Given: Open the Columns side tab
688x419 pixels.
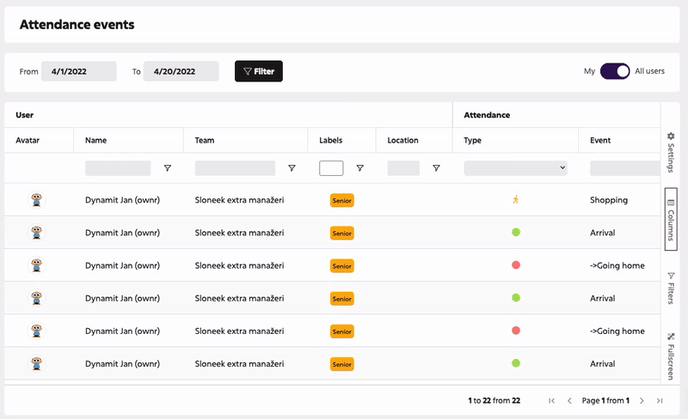Looking at the screenshot, I should (x=671, y=219).
